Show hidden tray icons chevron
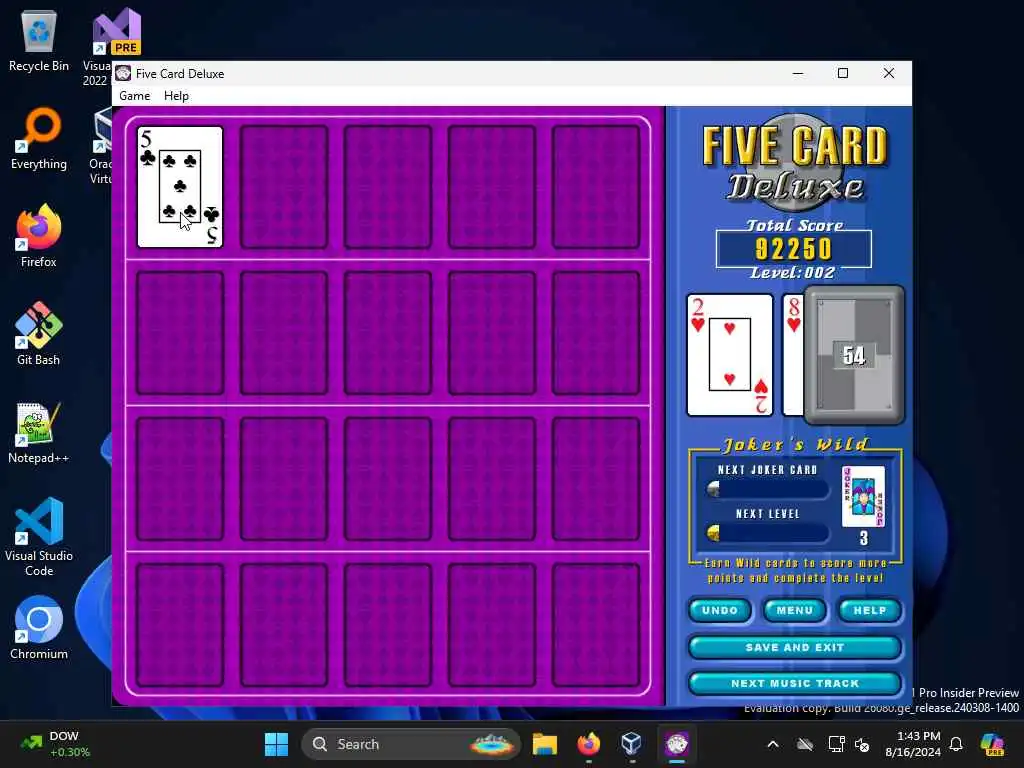1024x768 pixels. point(773,744)
